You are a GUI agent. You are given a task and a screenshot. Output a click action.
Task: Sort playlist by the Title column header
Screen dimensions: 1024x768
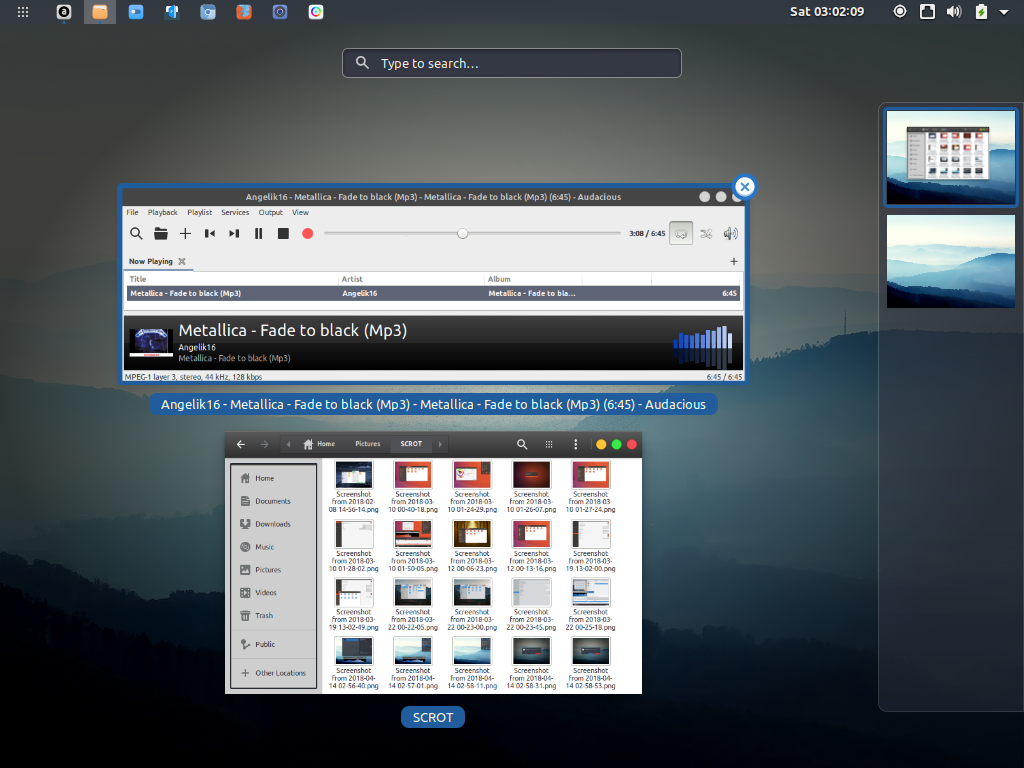[232, 279]
